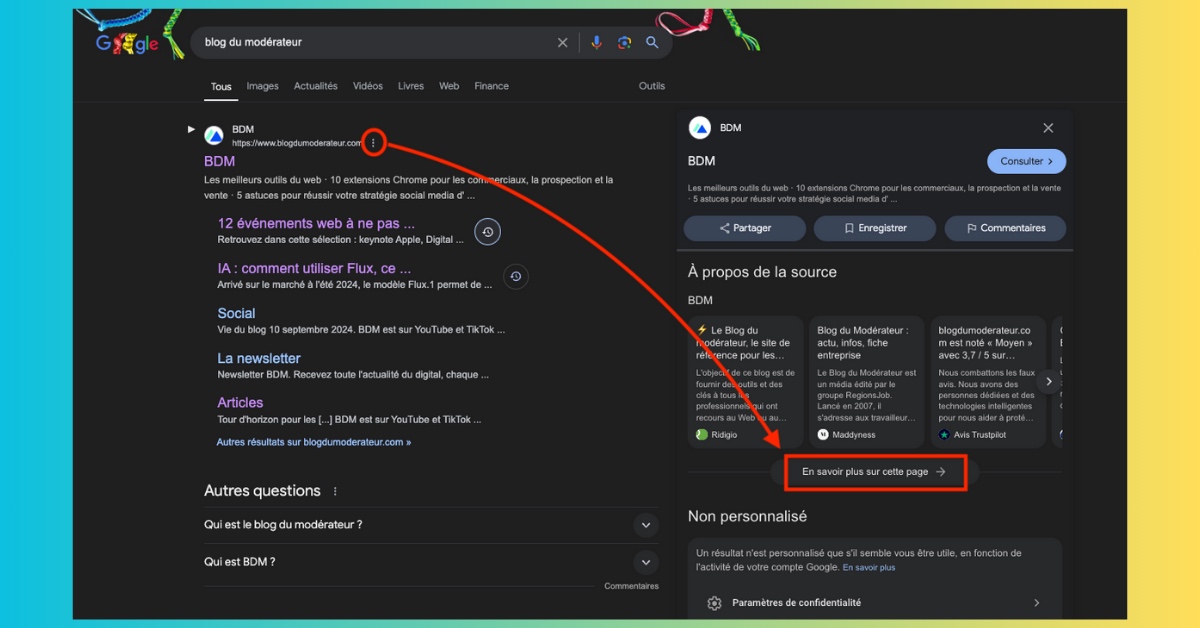The height and width of the screenshot is (628, 1200).
Task: Click the voice search microphone icon
Action: [597, 43]
